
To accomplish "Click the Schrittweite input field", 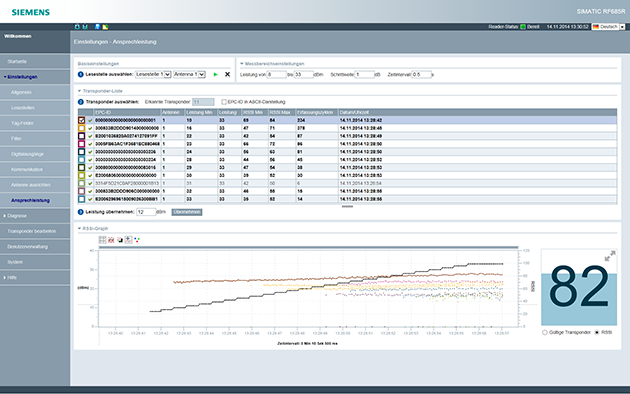I will click(x=364, y=75).
